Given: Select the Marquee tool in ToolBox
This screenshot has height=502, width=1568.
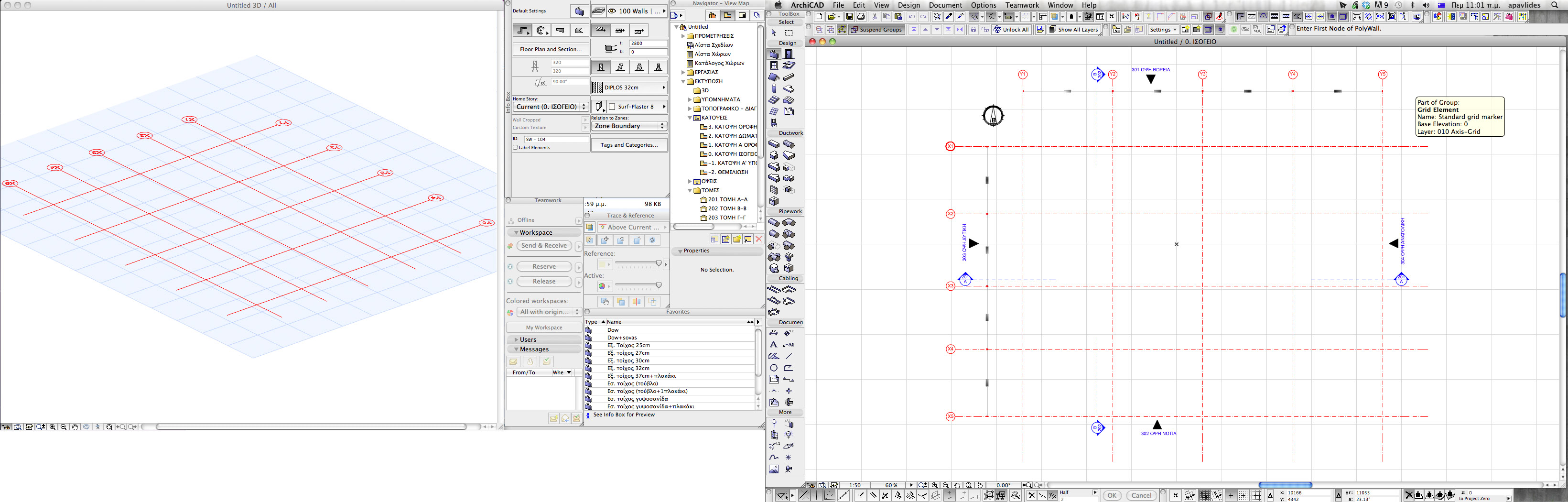Looking at the screenshot, I should 789,33.
